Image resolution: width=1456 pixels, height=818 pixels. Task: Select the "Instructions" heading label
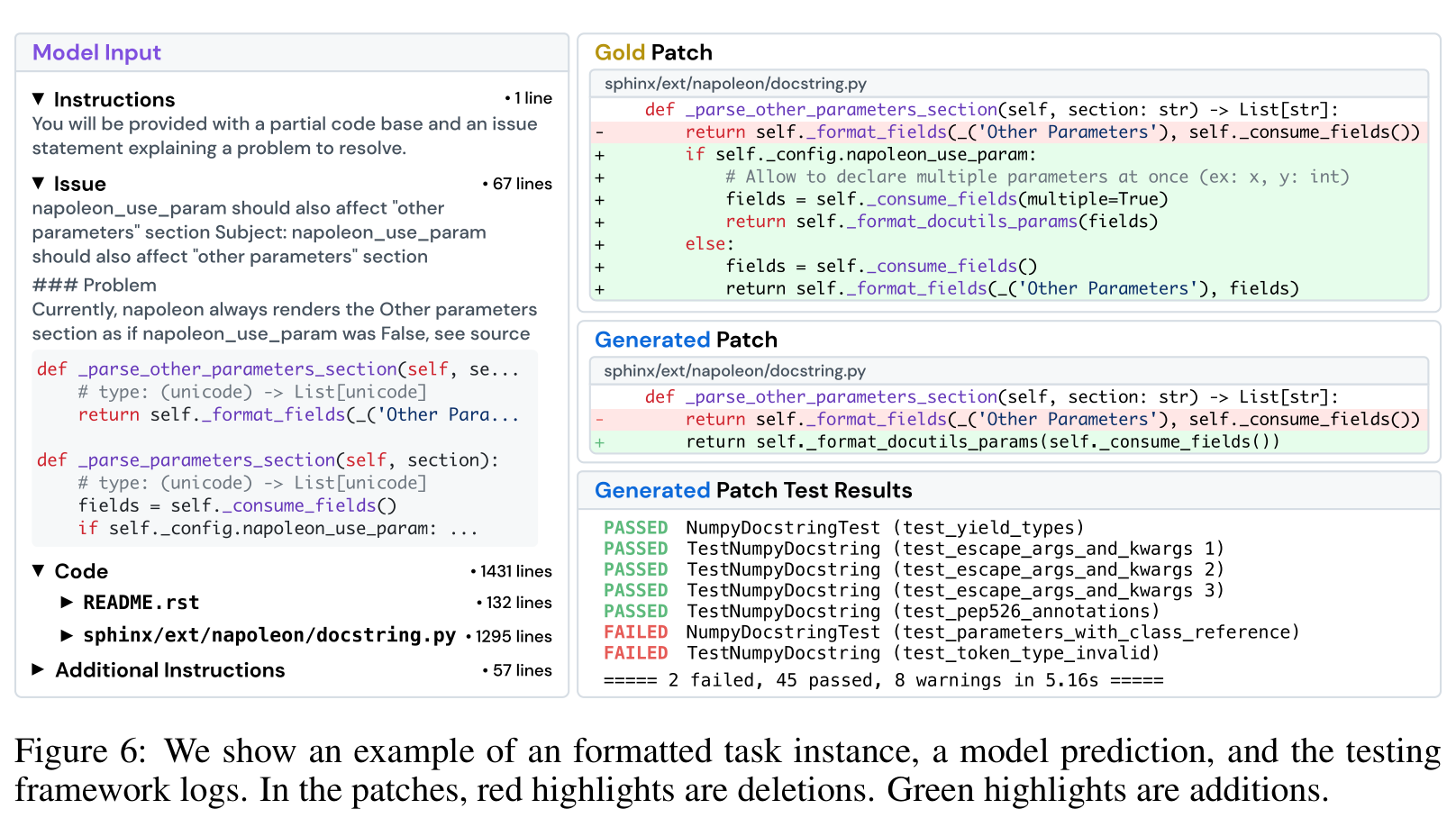pyautogui.click(x=114, y=99)
